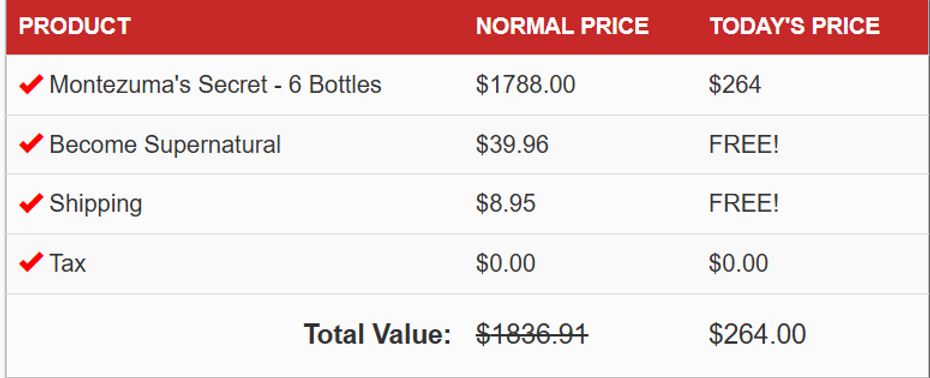Screen dimensions: 930x378
Task: Click the $39.96 normal price value
Action: [x=512, y=144]
